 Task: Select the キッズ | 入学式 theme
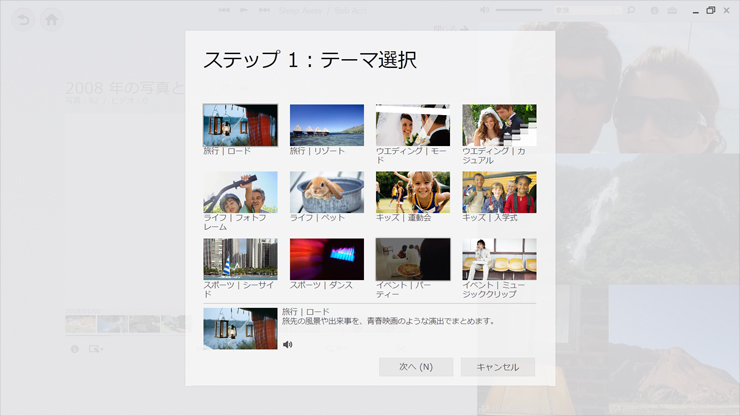[x=499, y=192]
